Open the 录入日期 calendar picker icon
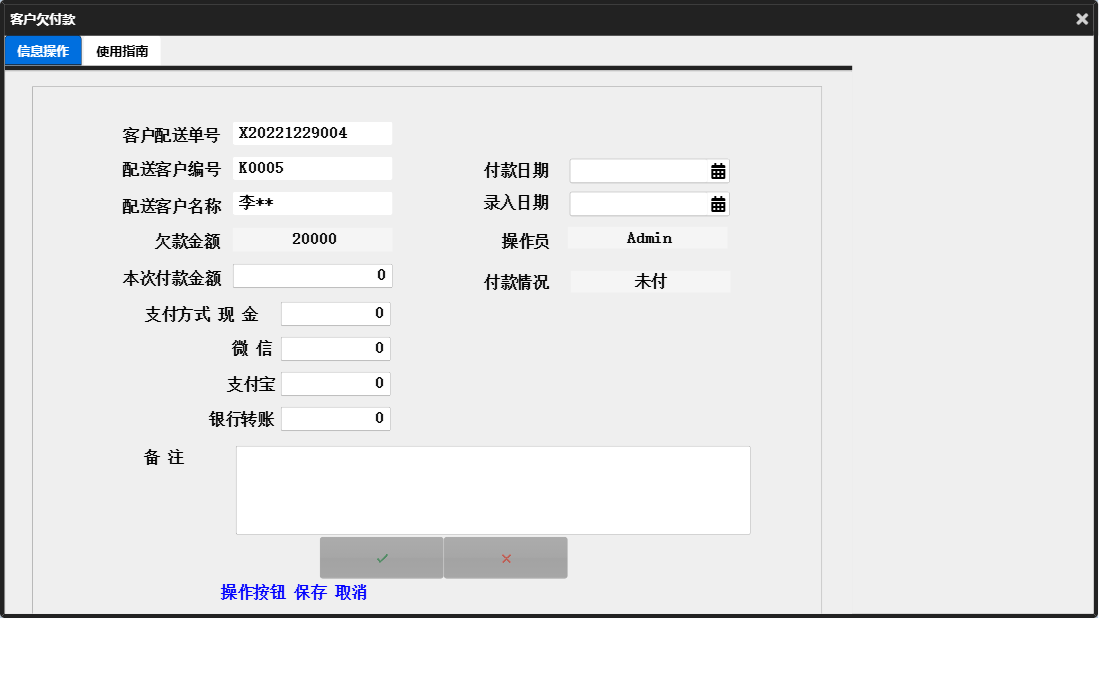The image size is (1099, 687). (x=718, y=203)
